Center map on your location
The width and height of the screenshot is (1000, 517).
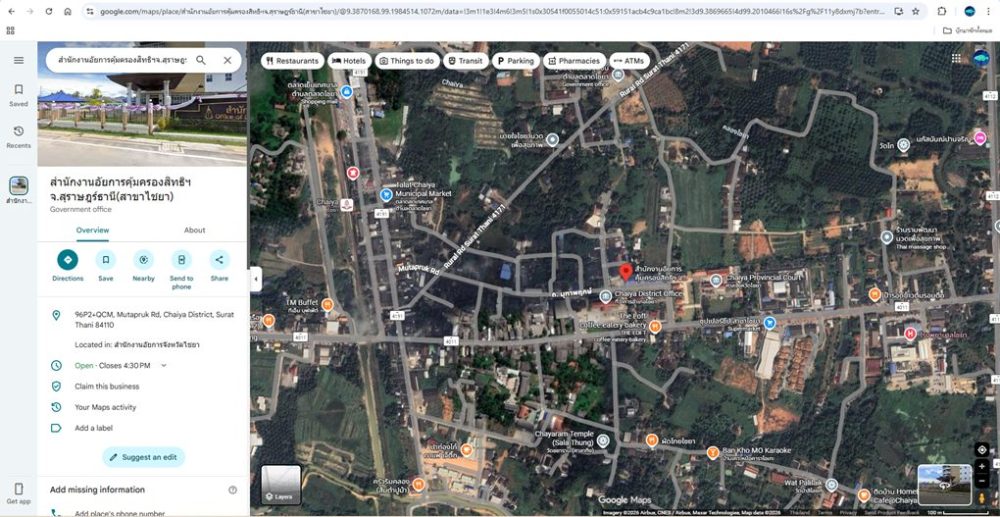click(x=982, y=450)
